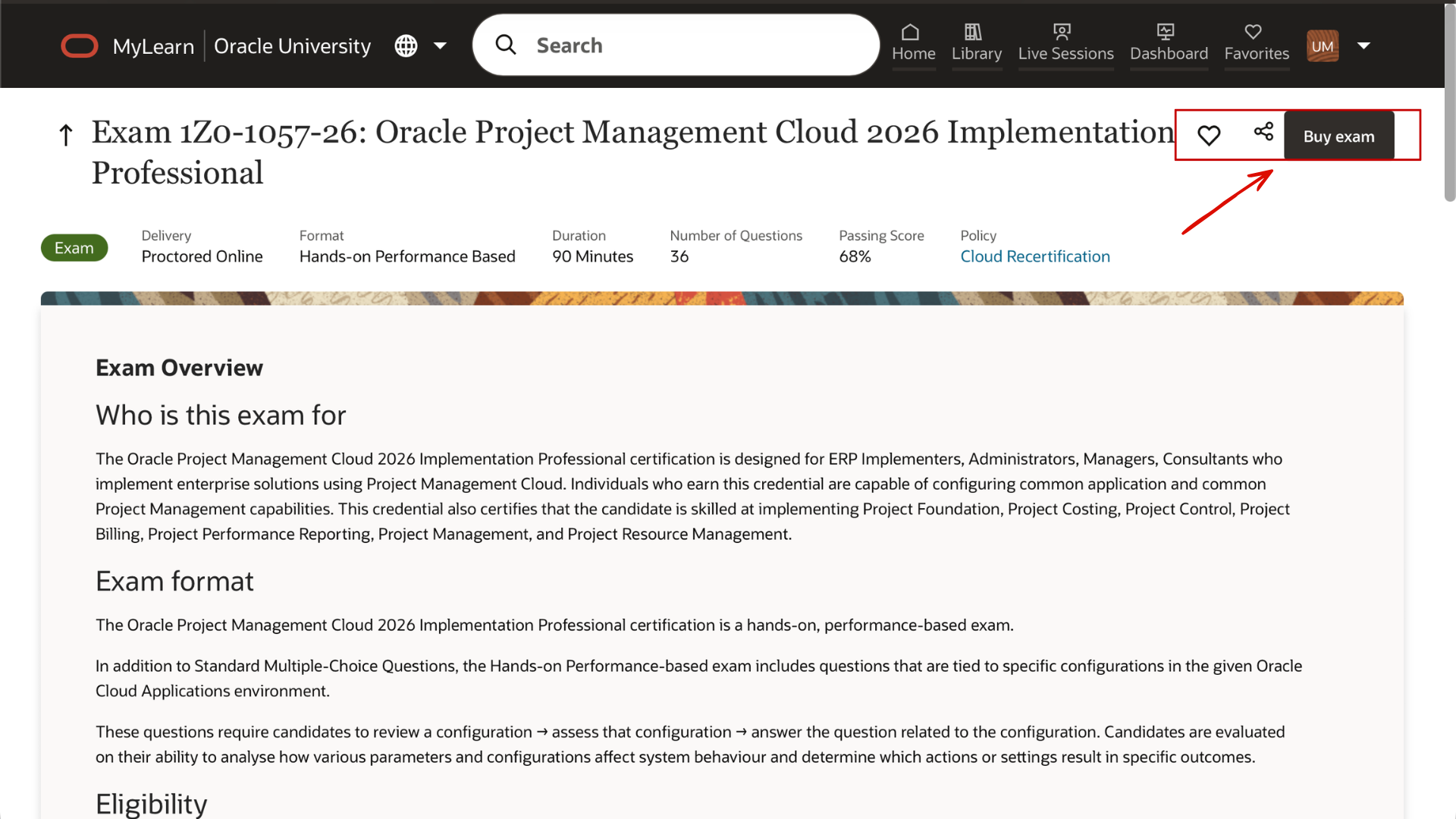This screenshot has height=819, width=1456.
Task: Open the Favorites page
Action: [1256, 44]
